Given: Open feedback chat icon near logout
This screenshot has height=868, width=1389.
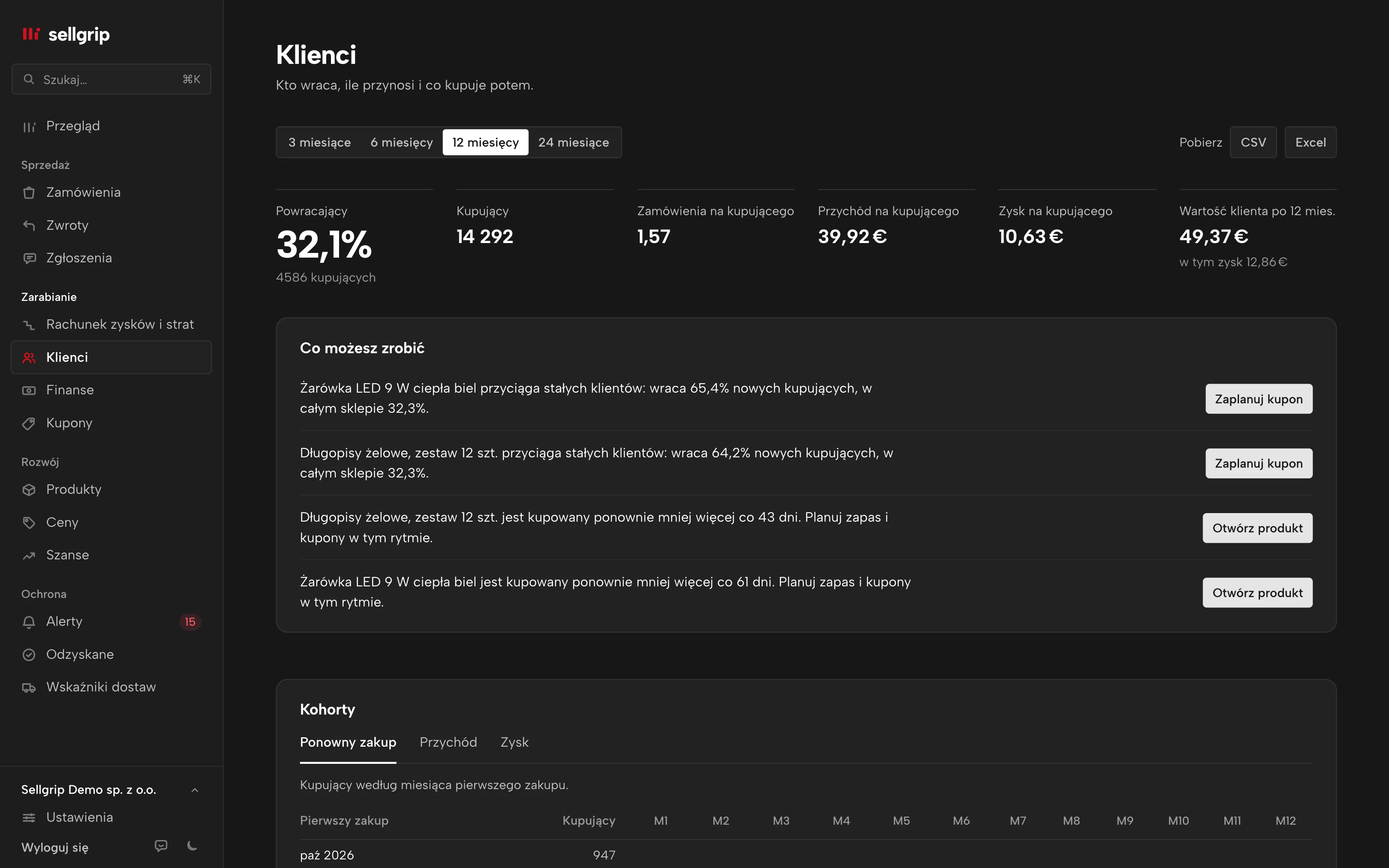Looking at the screenshot, I should [161, 846].
